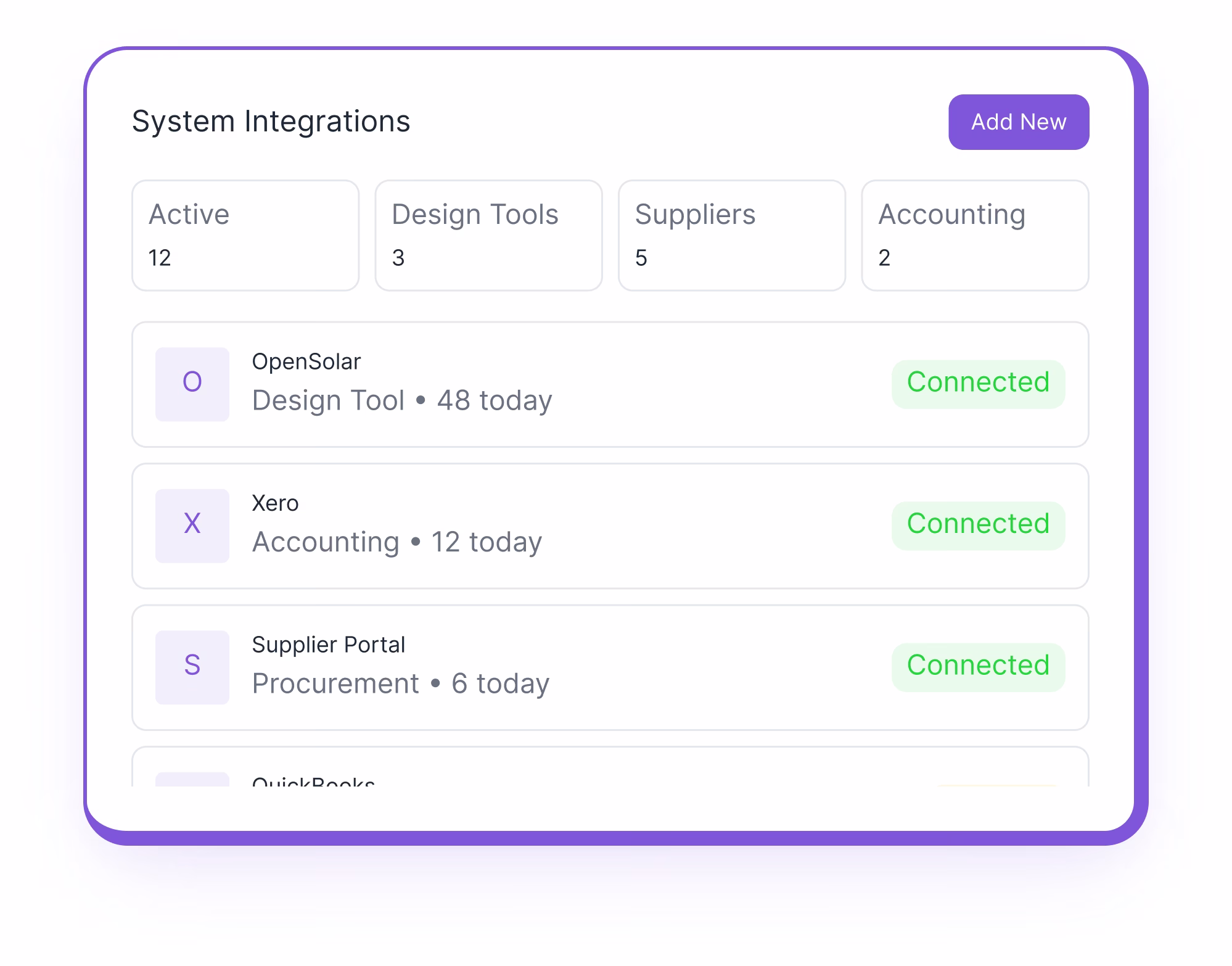The width and height of the screenshot is (1232, 966).
Task: Filter by Accounting integrations
Action: [975, 235]
